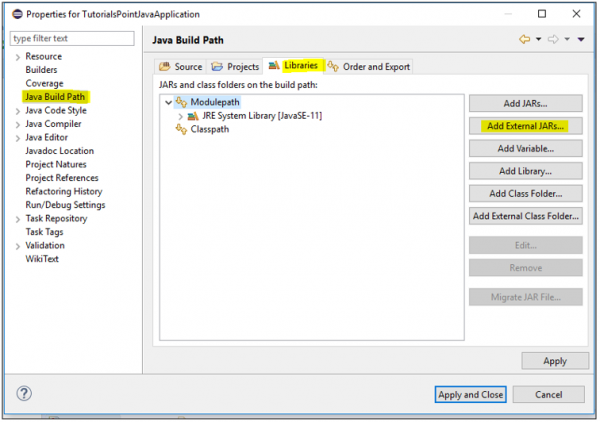
Task: Expand the JRE System Library node
Action: pyautogui.click(x=180, y=116)
